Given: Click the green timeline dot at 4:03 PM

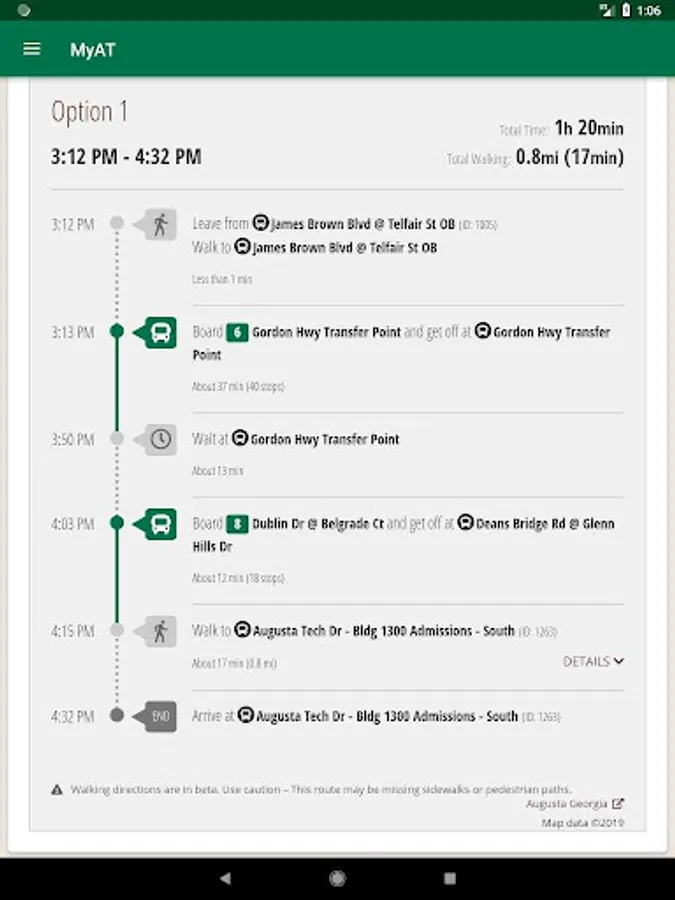Looking at the screenshot, I should [117, 523].
